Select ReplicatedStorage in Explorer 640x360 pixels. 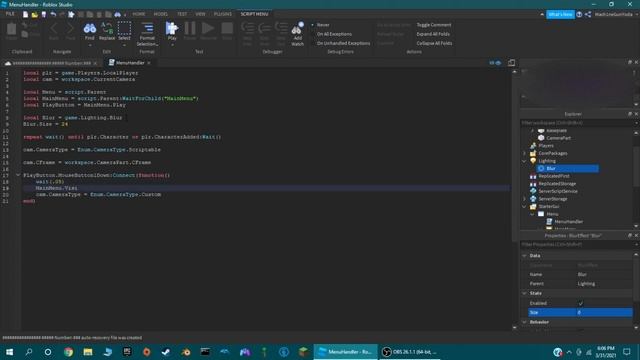coord(557,184)
